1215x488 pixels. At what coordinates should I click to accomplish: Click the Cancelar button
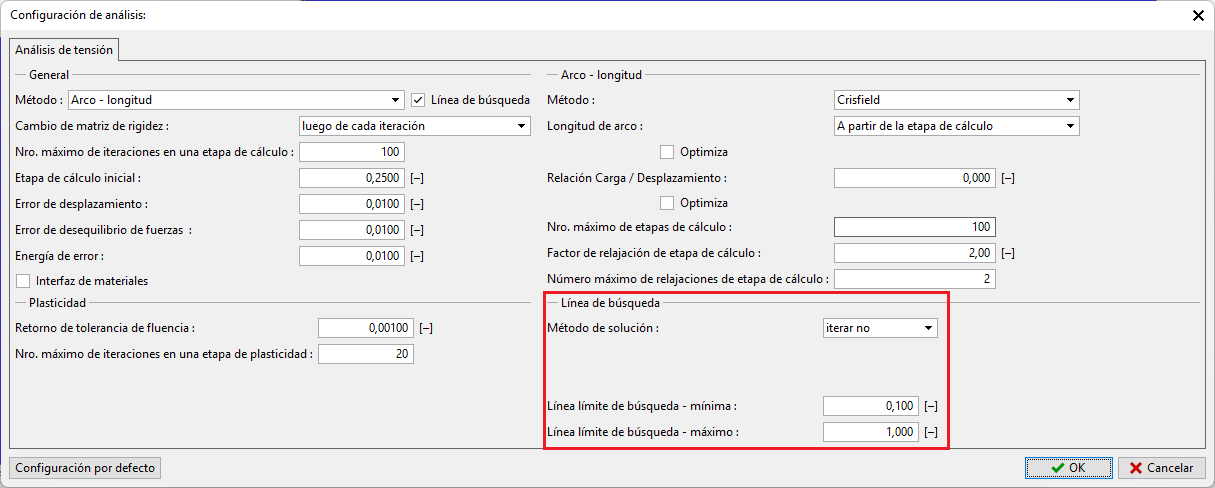[1160, 467]
